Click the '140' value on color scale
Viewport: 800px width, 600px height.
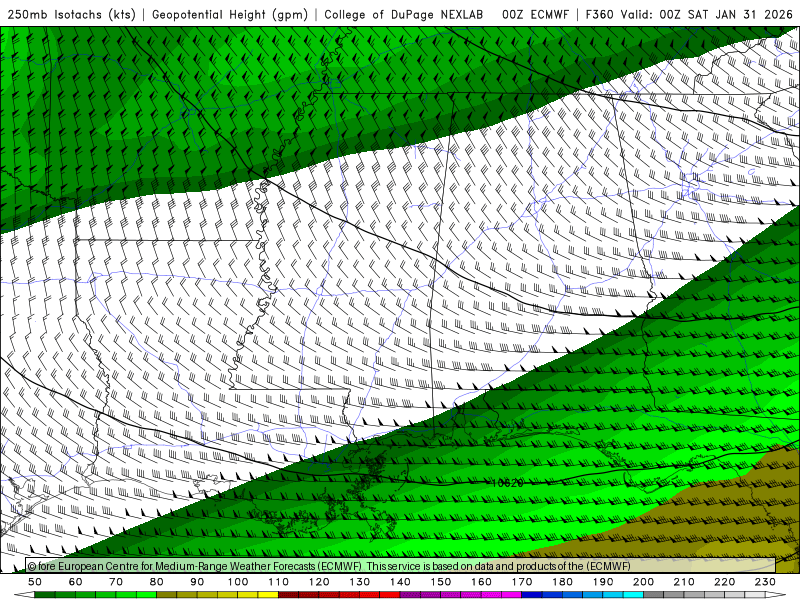(400, 582)
